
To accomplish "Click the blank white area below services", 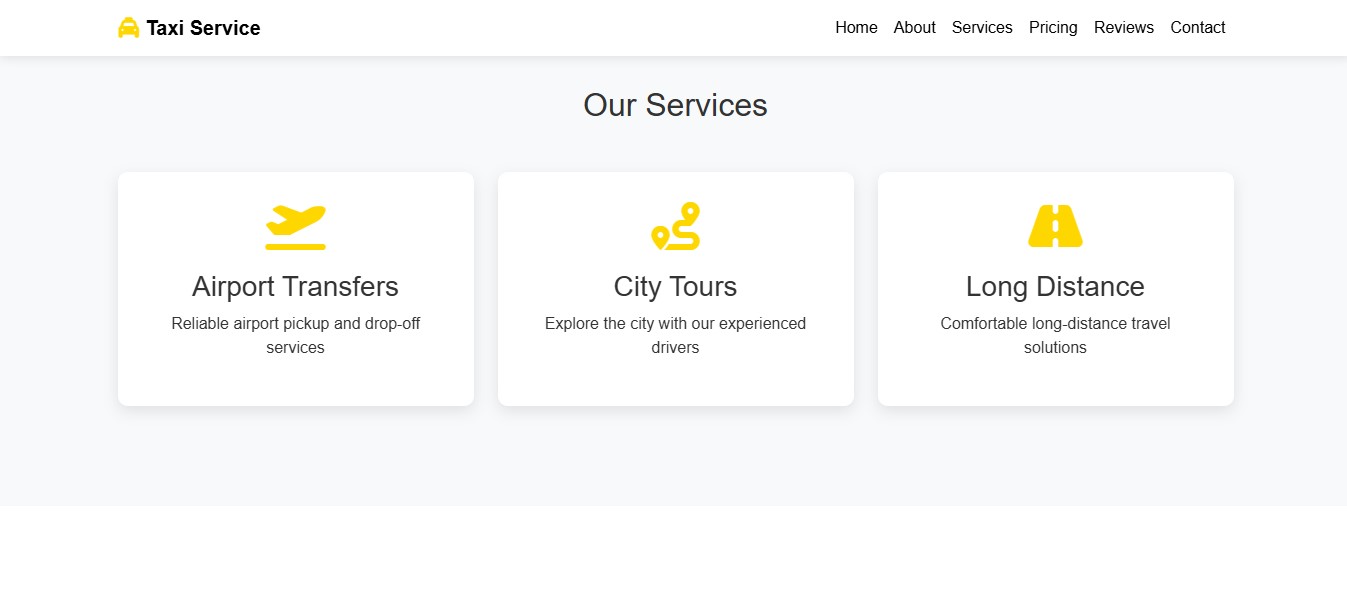I will click(x=673, y=555).
